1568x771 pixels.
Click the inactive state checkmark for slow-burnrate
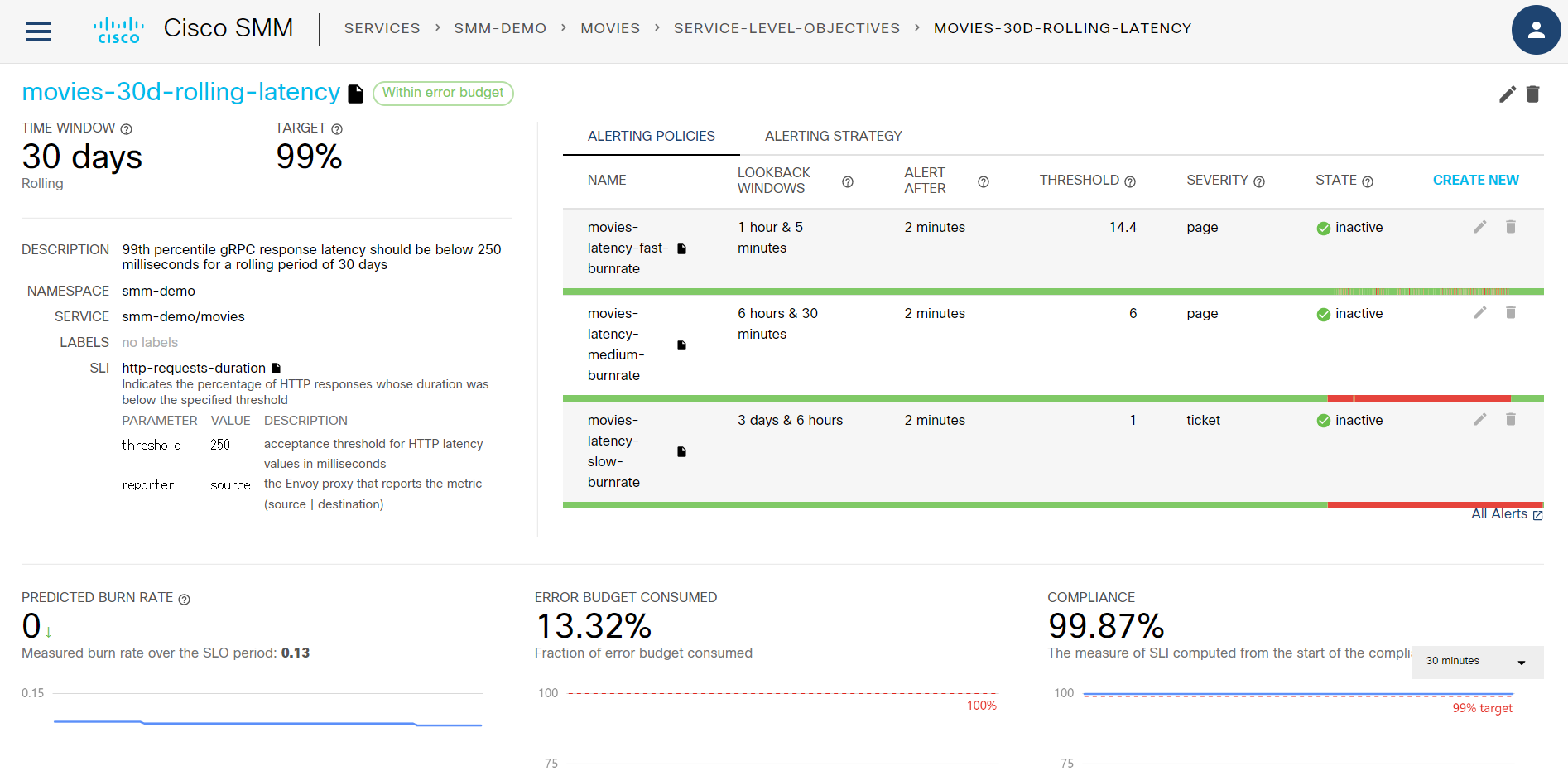(x=1324, y=421)
